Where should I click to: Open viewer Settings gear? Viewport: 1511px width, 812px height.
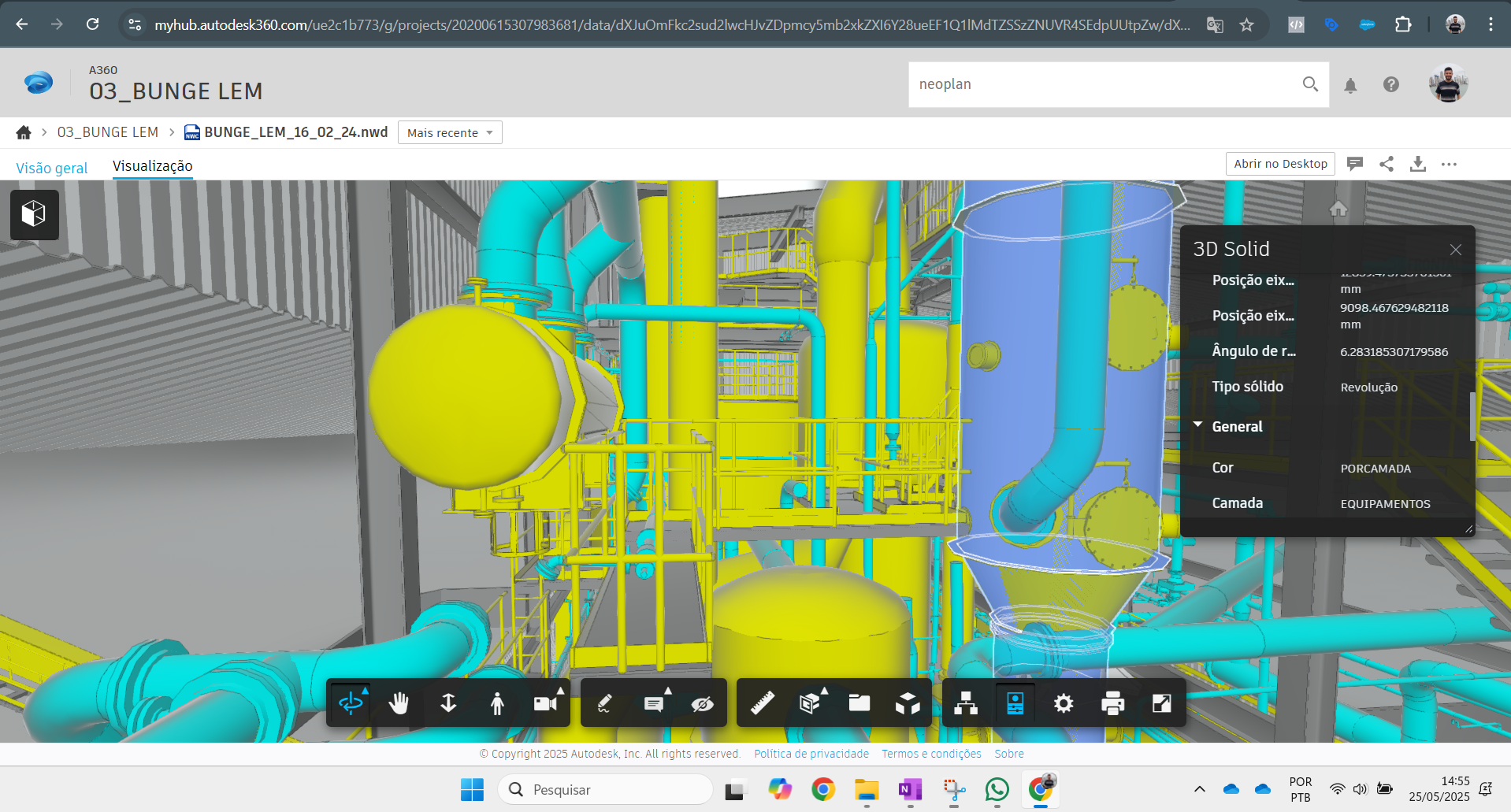tap(1064, 703)
